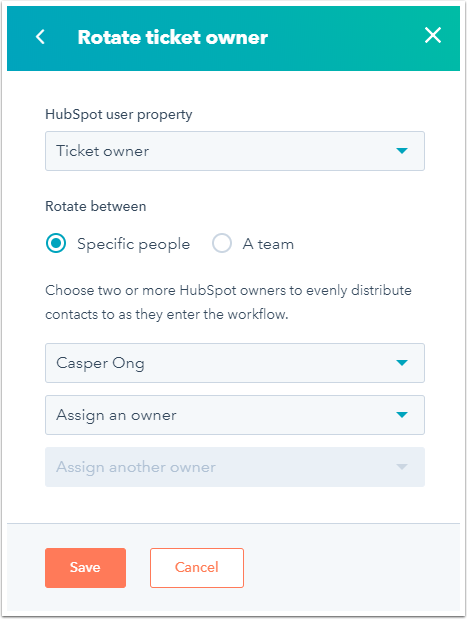Go back using the left chevron icon
The width and height of the screenshot is (467, 619).
[40, 37]
